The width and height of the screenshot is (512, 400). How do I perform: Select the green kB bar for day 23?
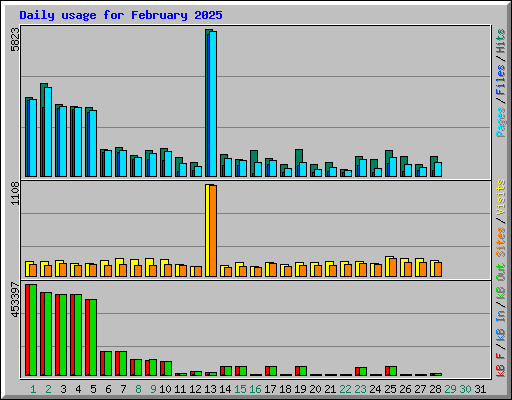tap(363, 372)
